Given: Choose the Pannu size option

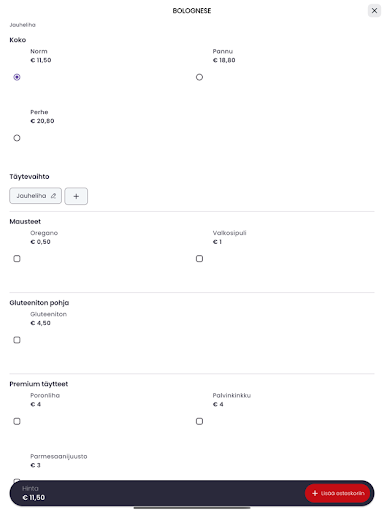Looking at the screenshot, I should pos(199,77).
